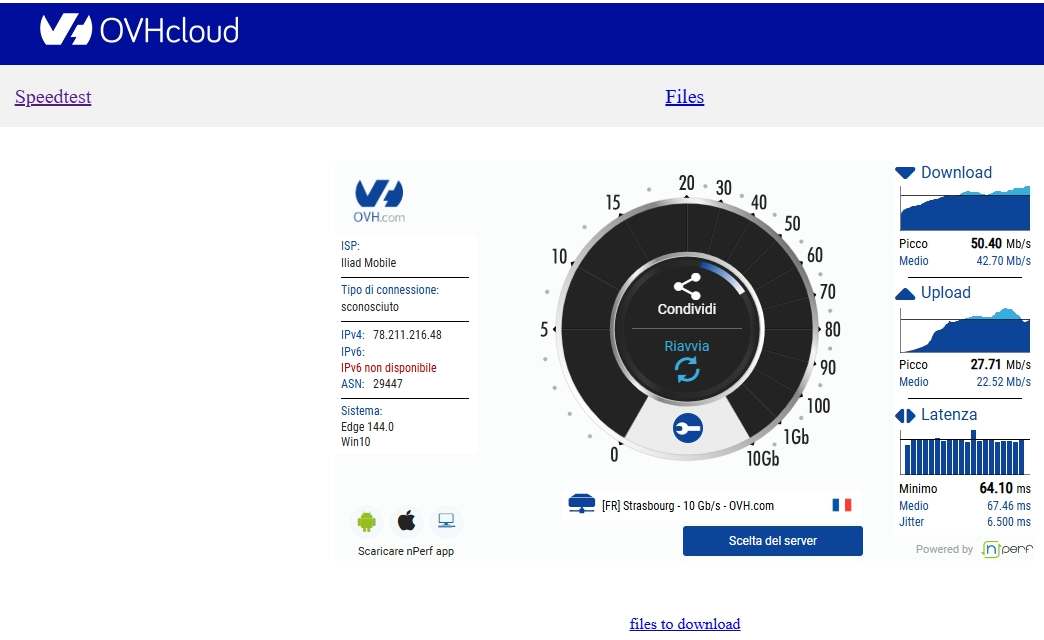Click the Download speed graph

pyautogui.click(x=965, y=209)
